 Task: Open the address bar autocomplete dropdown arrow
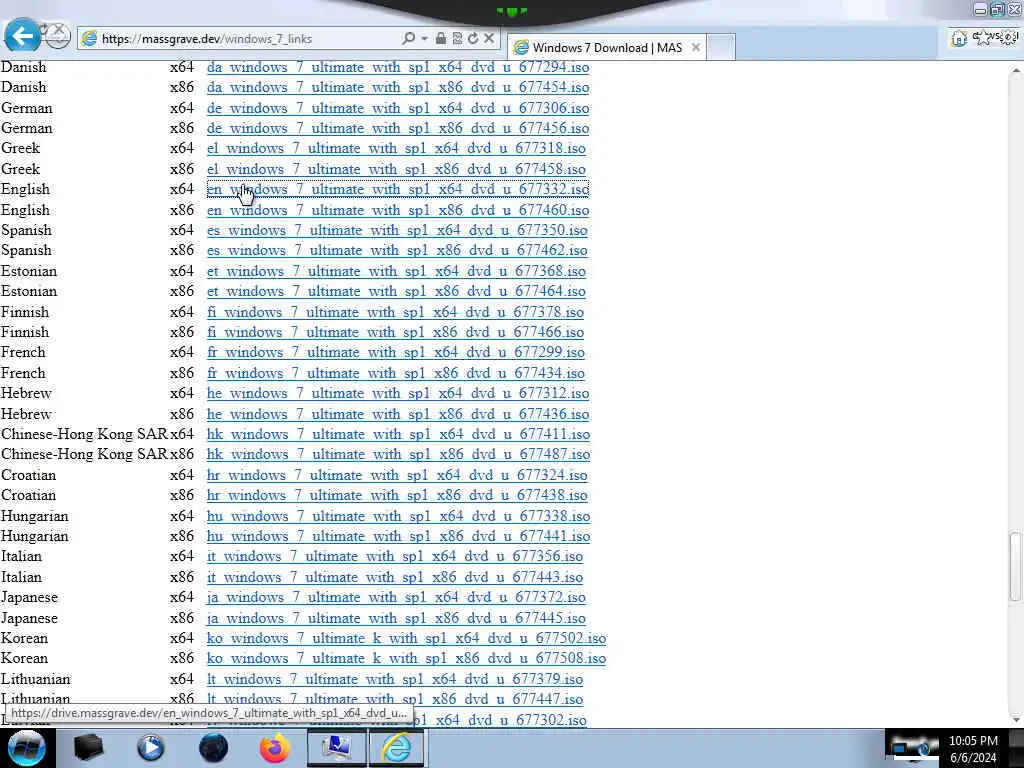point(424,39)
